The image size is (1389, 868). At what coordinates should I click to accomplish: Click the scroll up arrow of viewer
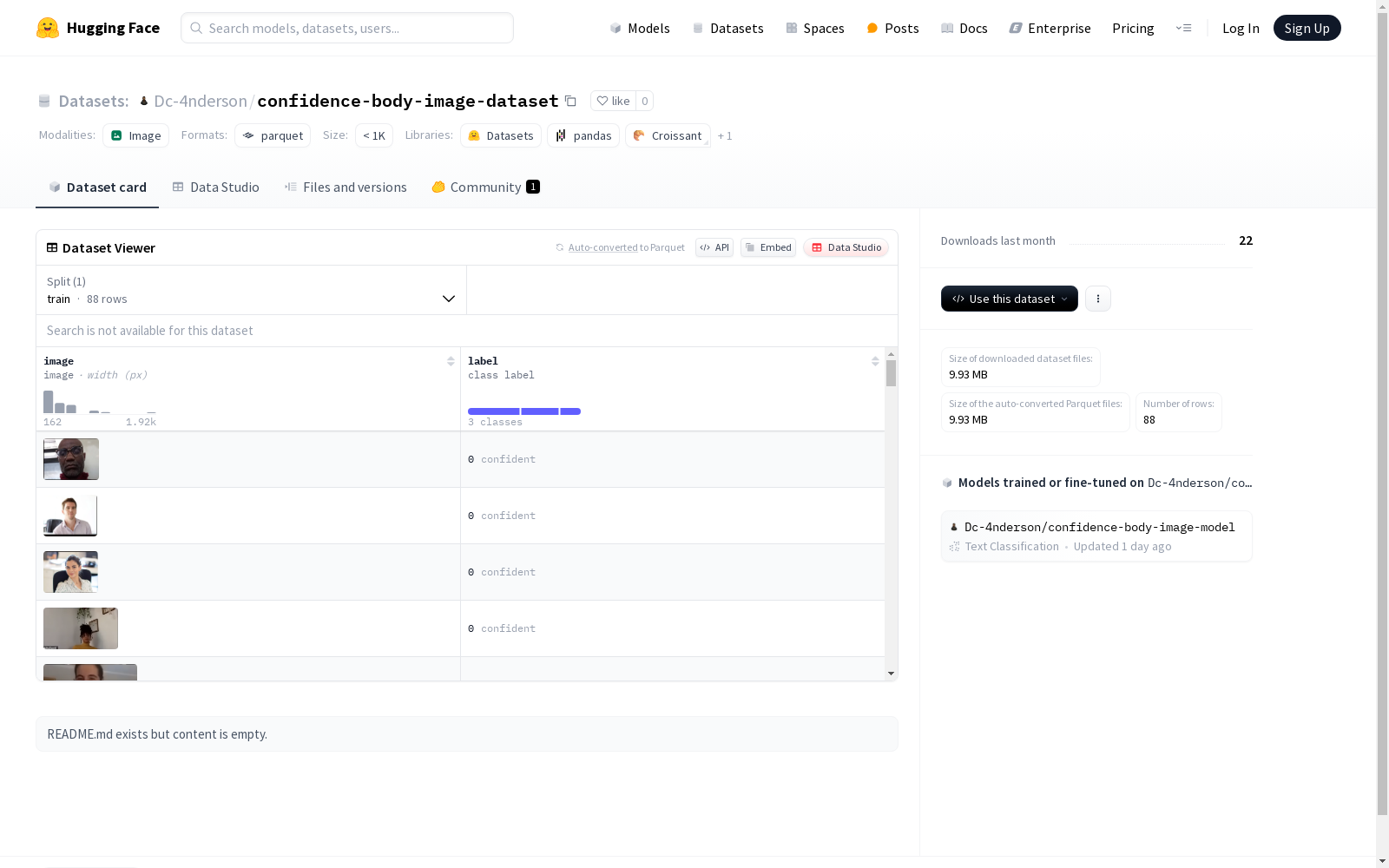point(891,354)
